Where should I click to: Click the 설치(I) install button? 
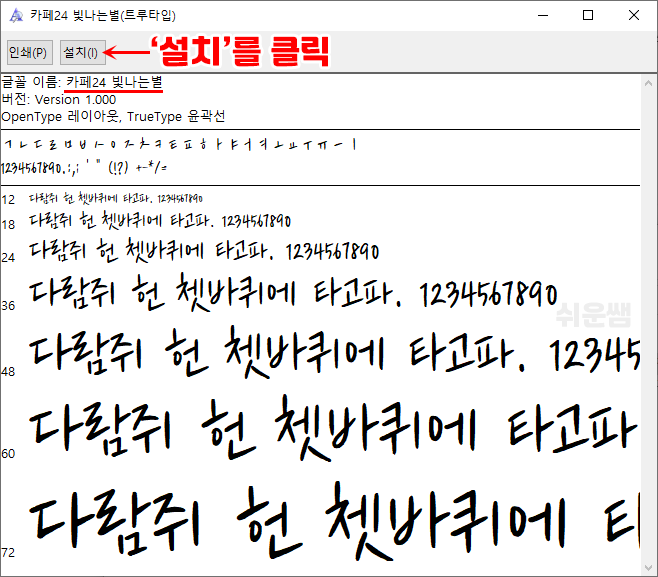pos(82,52)
